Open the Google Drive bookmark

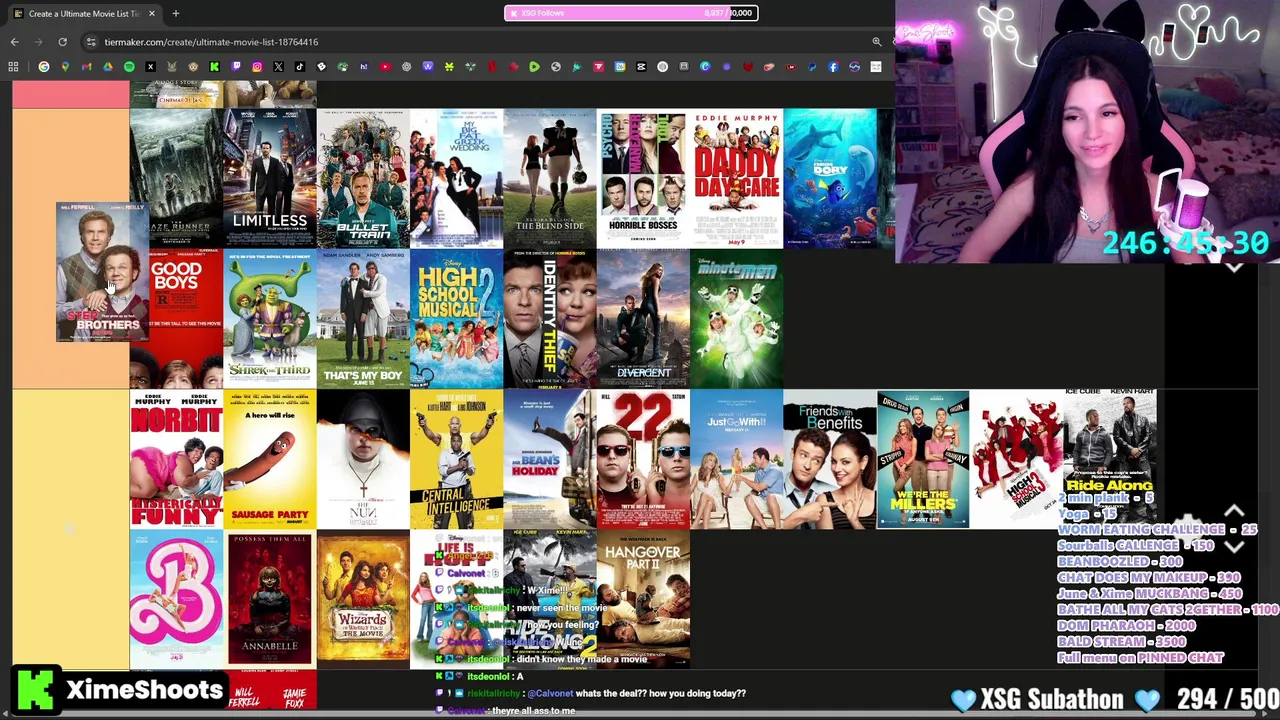coord(108,67)
